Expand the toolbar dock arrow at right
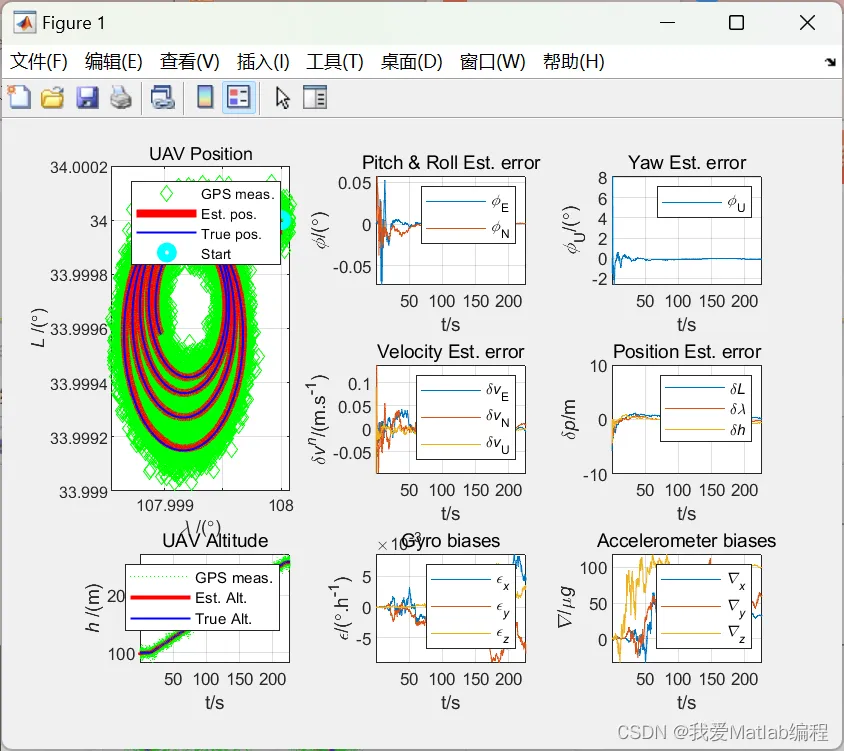Viewport: 844px width, 751px height. tap(831, 62)
